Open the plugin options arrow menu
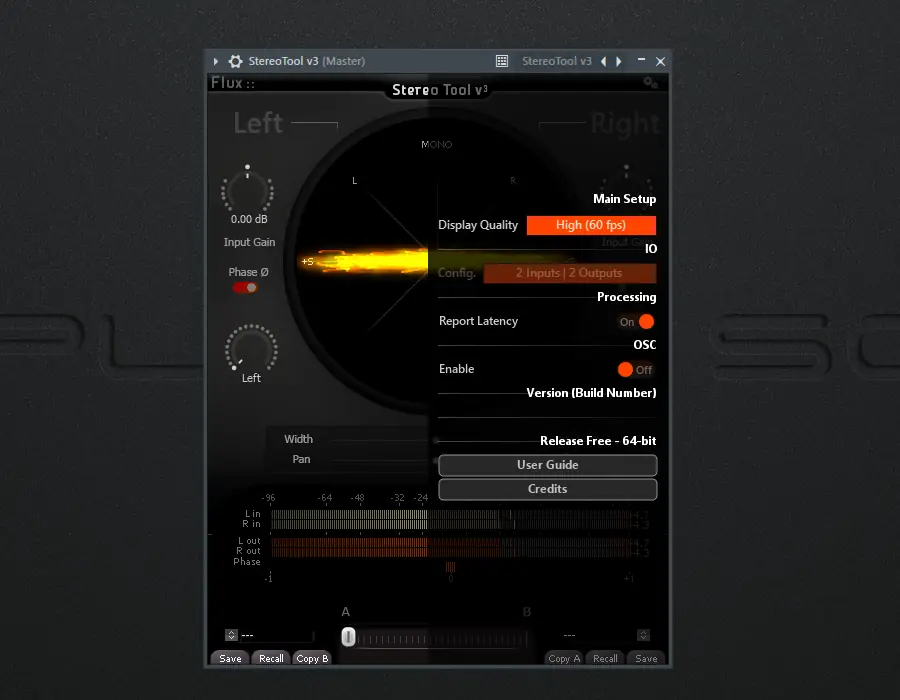 [x=216, y=61]
